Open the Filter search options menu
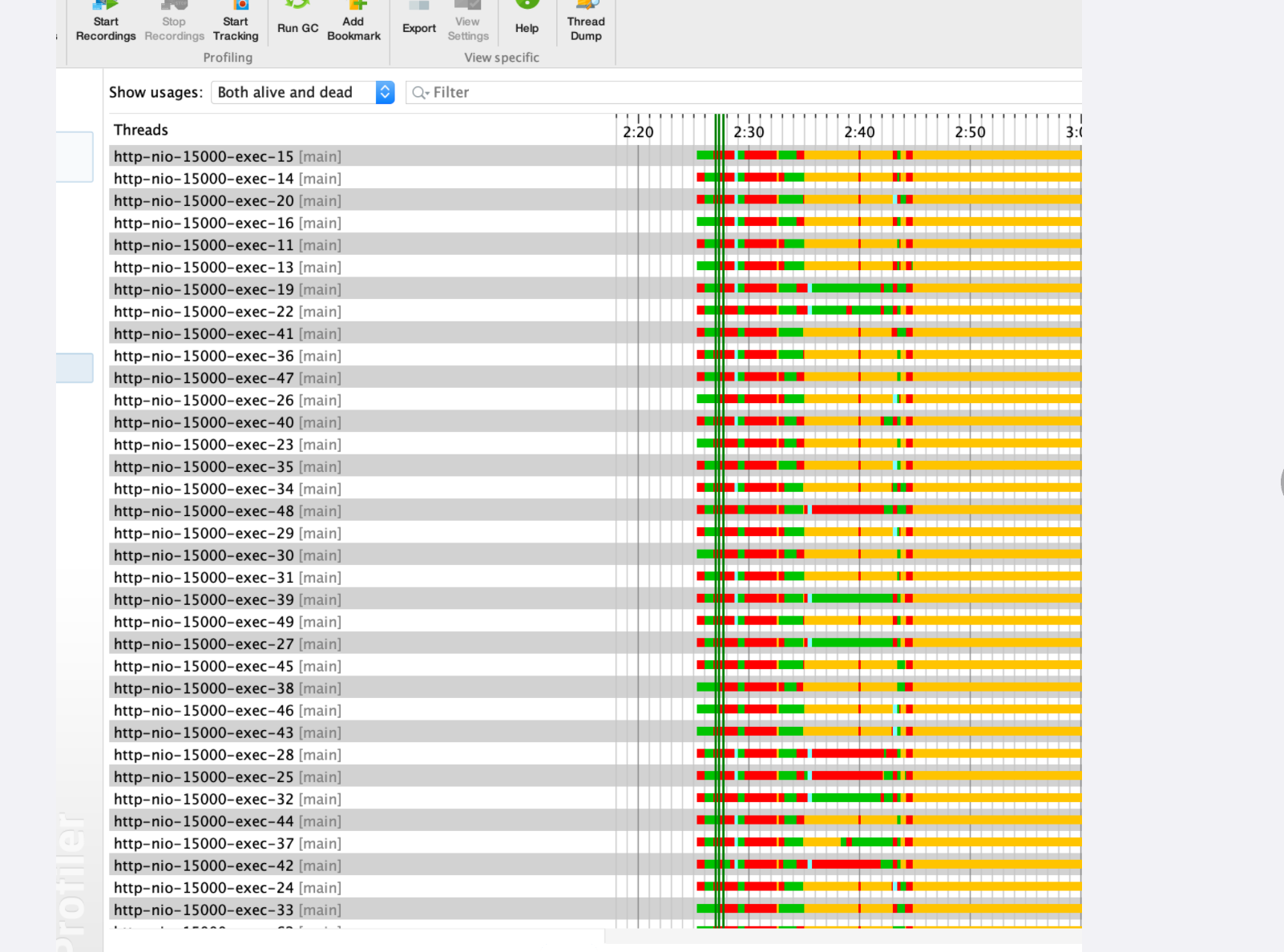 [419, 92]
